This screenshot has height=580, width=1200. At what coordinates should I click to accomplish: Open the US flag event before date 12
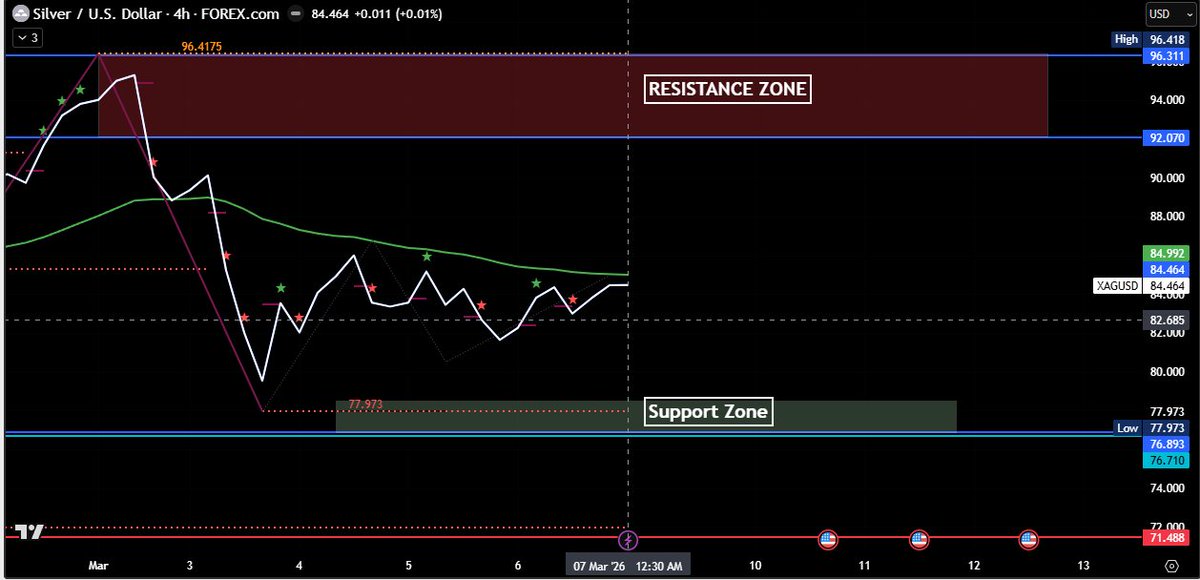pyautogui.click(x=920, y=540)
